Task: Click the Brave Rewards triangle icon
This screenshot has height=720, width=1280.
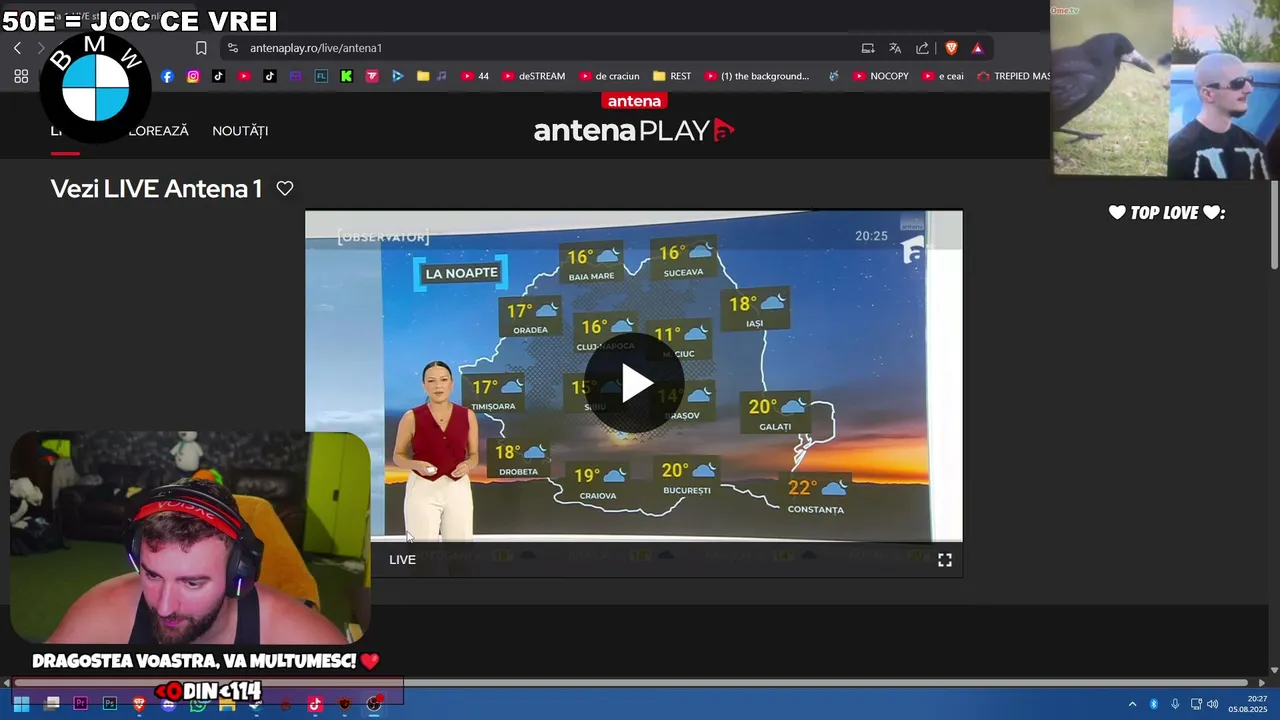Action: (x=977, y=48)
